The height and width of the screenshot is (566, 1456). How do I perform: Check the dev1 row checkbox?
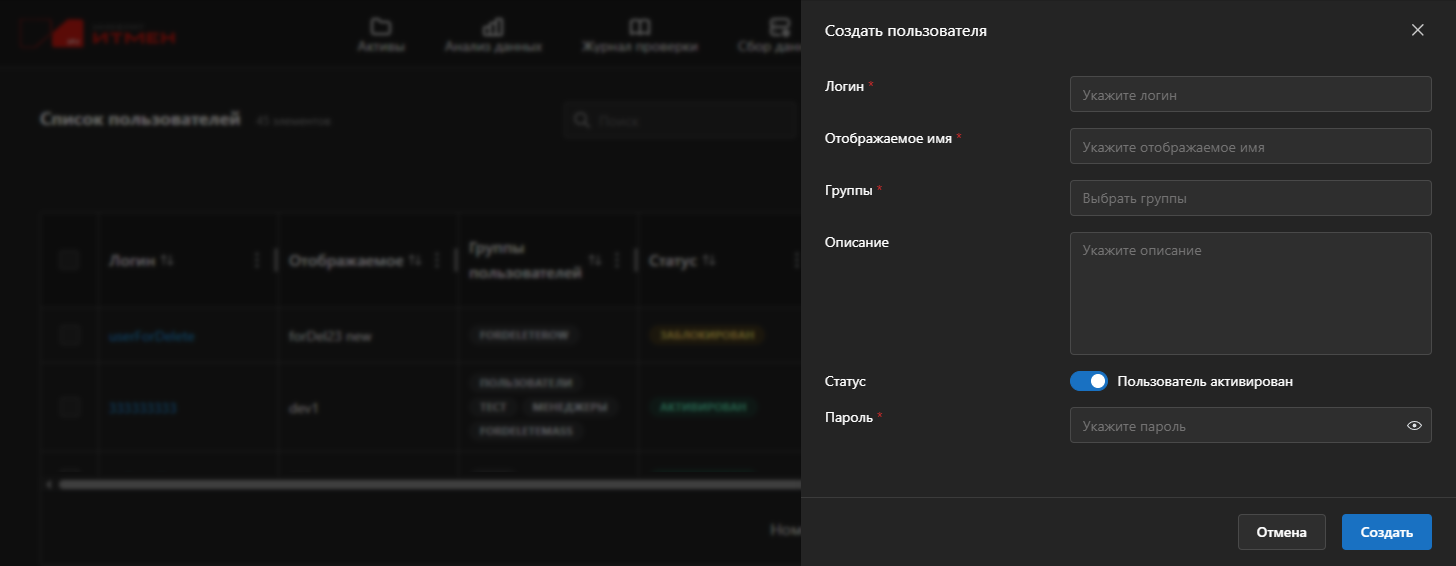(69, 407)
